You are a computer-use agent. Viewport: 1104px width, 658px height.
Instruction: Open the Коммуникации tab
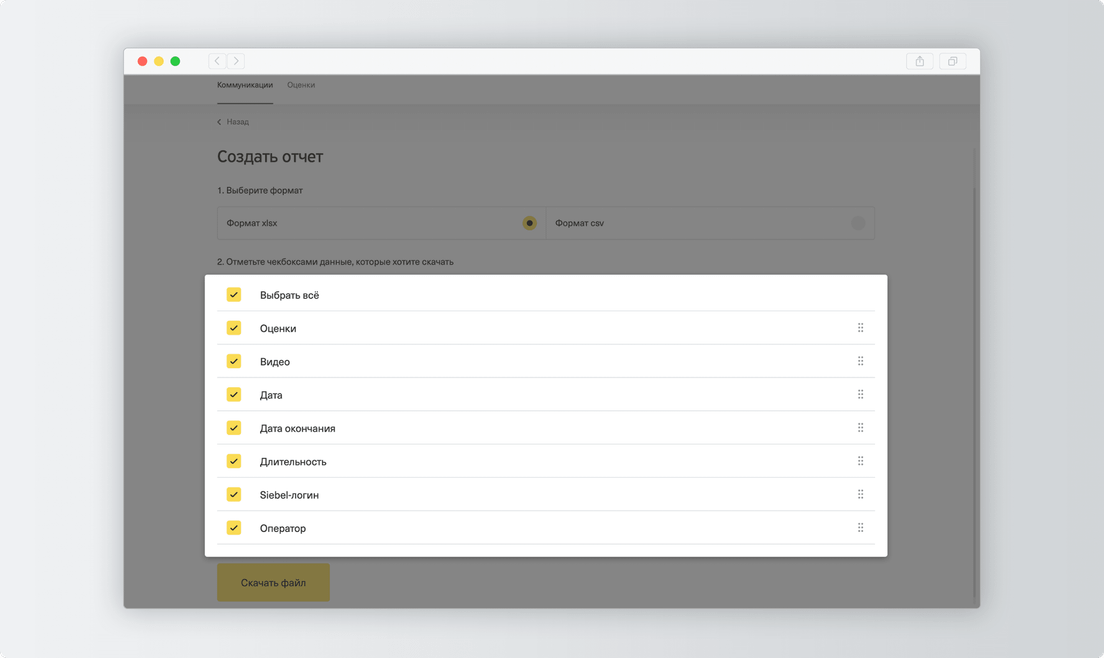[245, 85]
